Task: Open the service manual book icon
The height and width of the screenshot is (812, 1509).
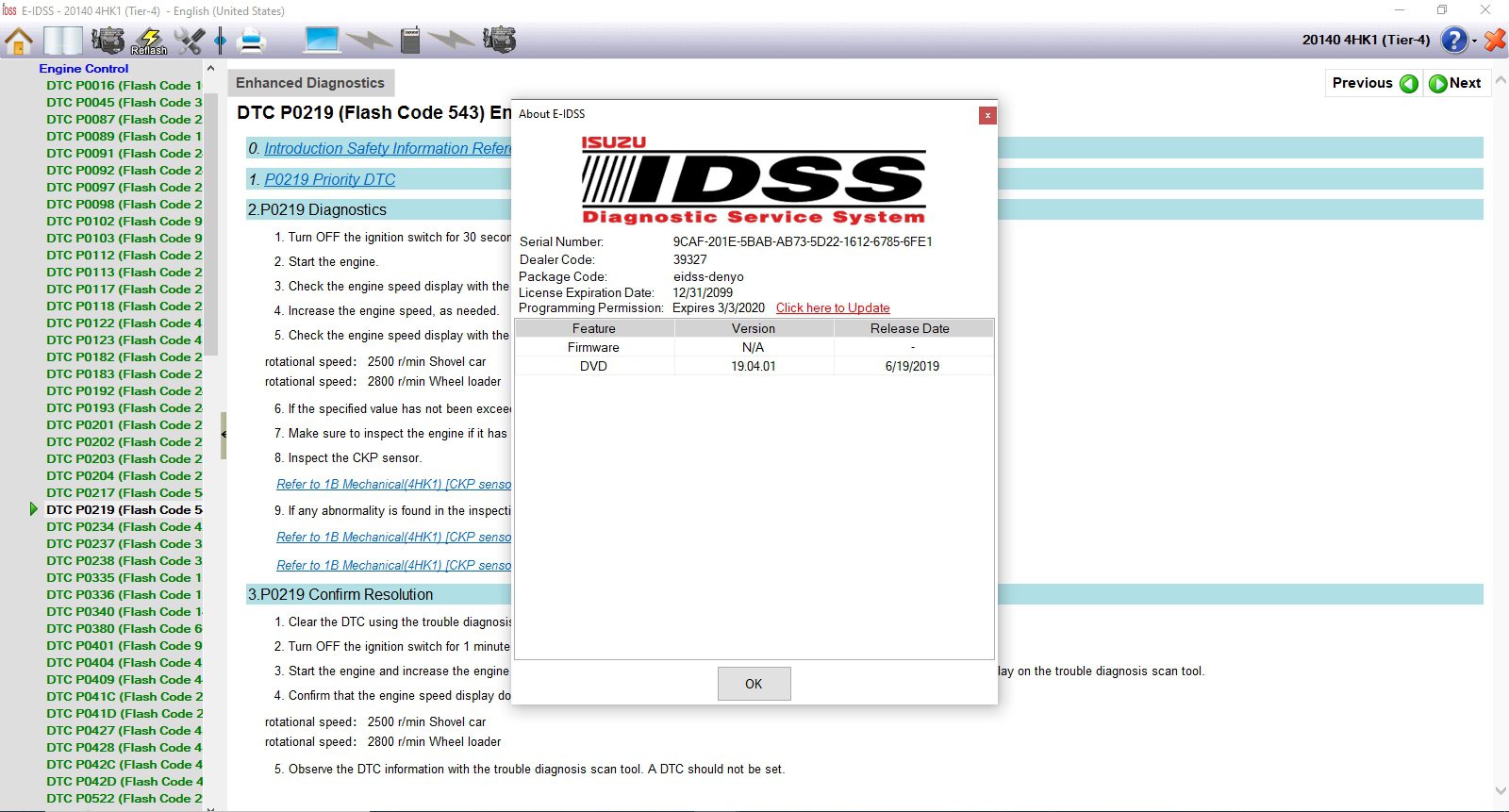Action: tap(63, 41)
